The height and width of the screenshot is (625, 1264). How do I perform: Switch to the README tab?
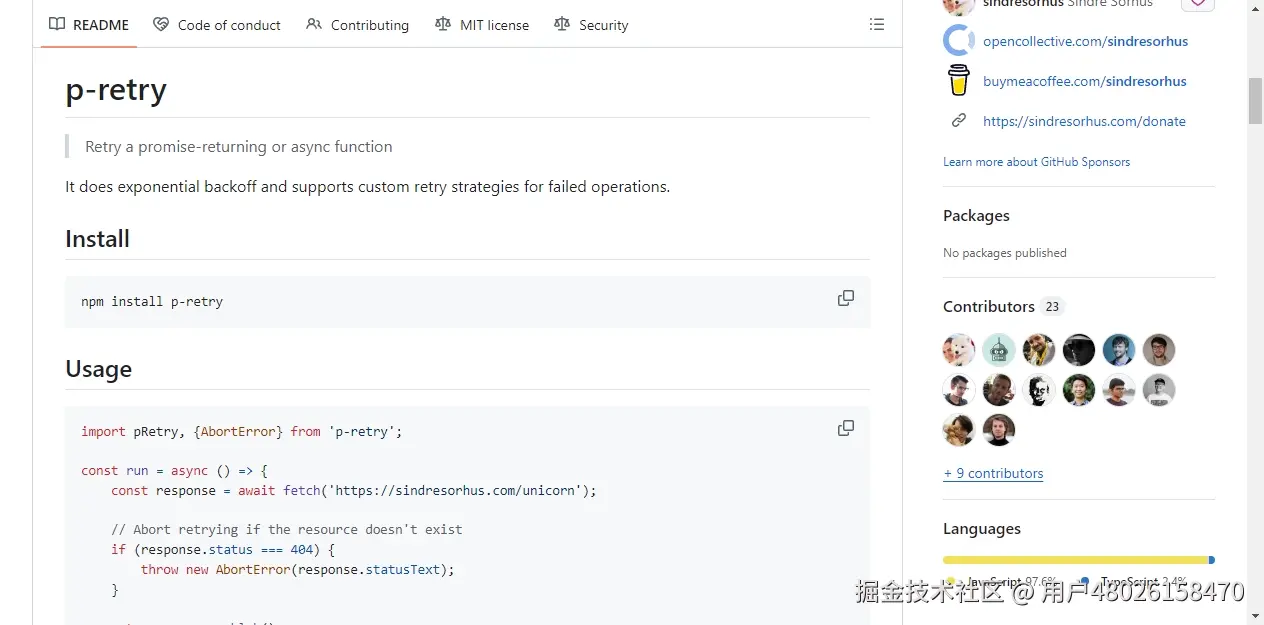(x=89, y=25)
